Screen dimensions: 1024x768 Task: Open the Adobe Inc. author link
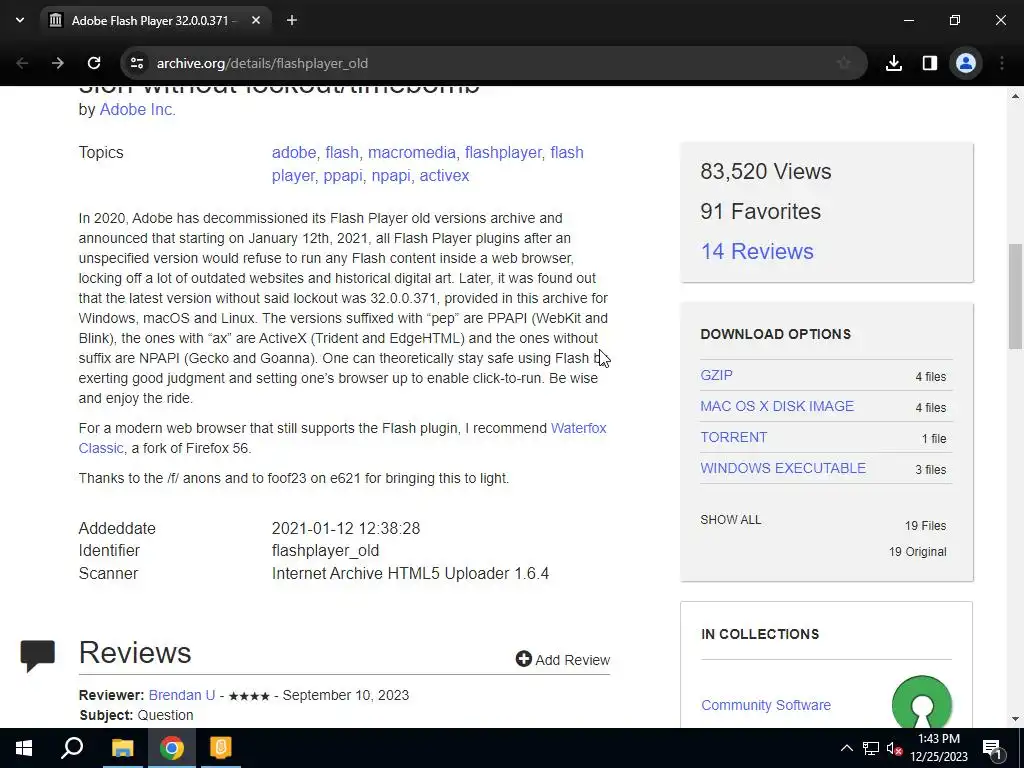[x=138, y=110]
